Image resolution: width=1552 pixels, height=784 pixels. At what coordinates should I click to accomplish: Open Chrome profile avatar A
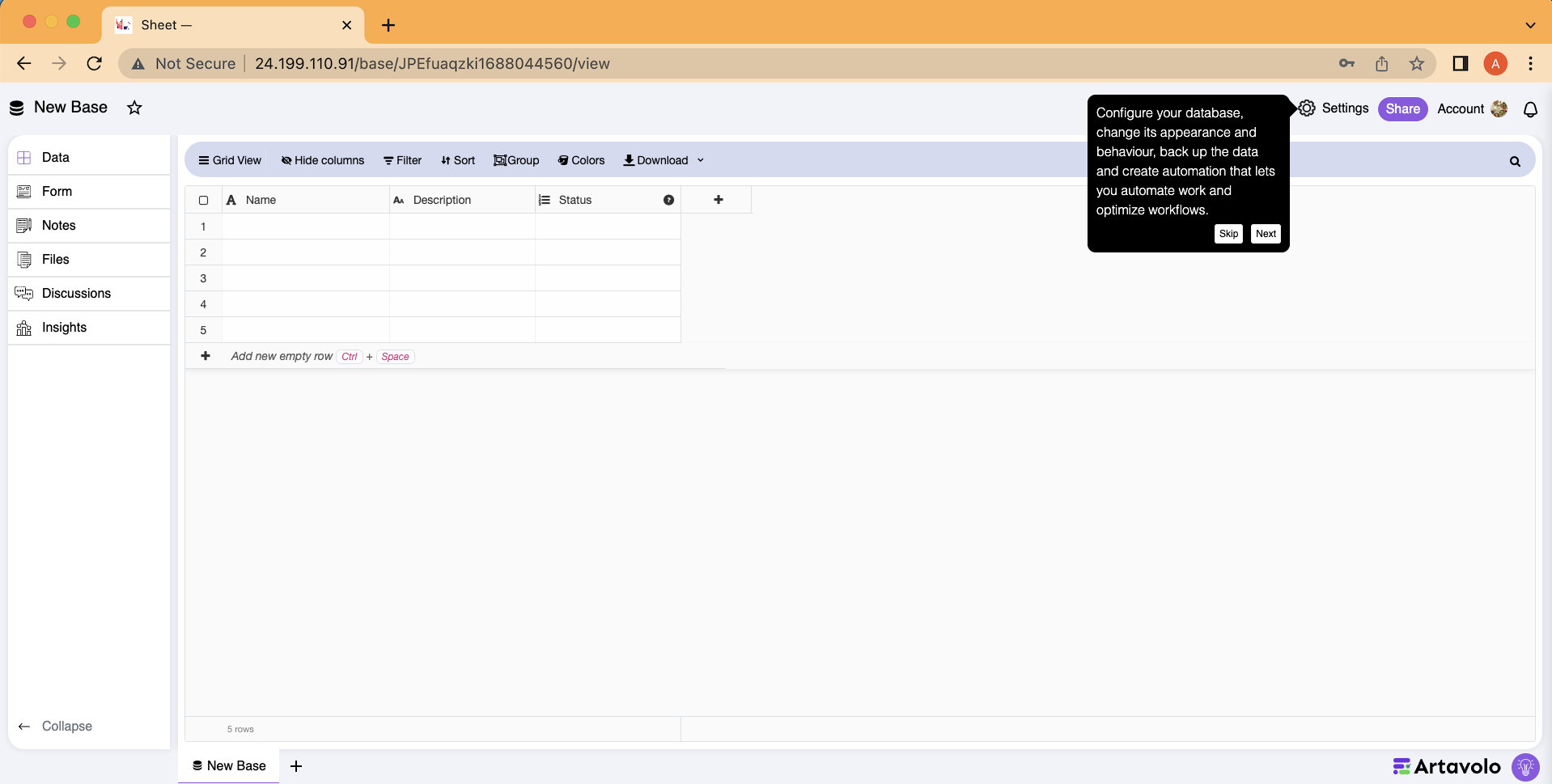click(x=1495, y=64)
